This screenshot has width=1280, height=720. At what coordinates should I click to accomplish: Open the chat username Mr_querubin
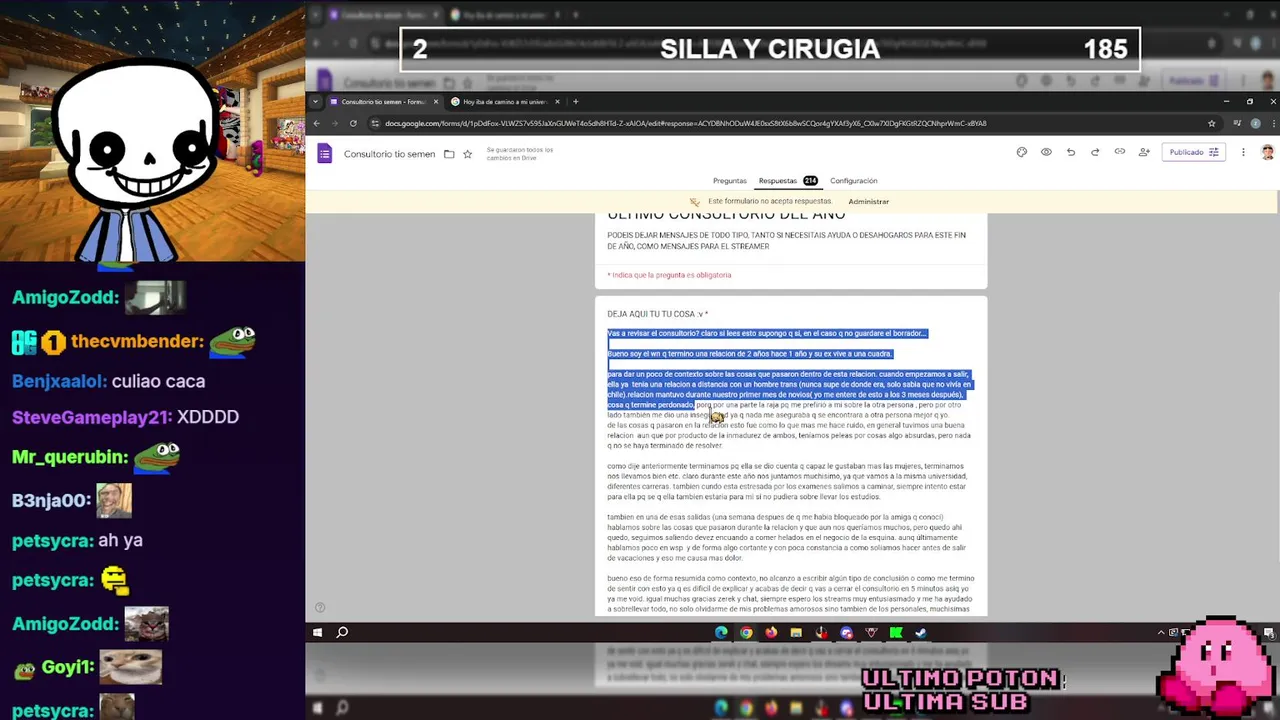coord(70,457)
